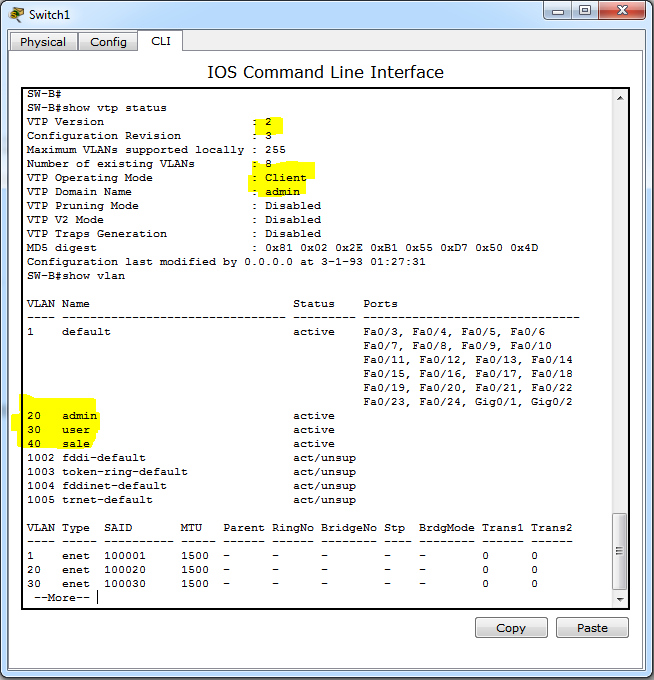The height and width of the screenshot is (680, 654).
Task: Click the CLI scrollbar down arrow
Action: pos(620,600)
